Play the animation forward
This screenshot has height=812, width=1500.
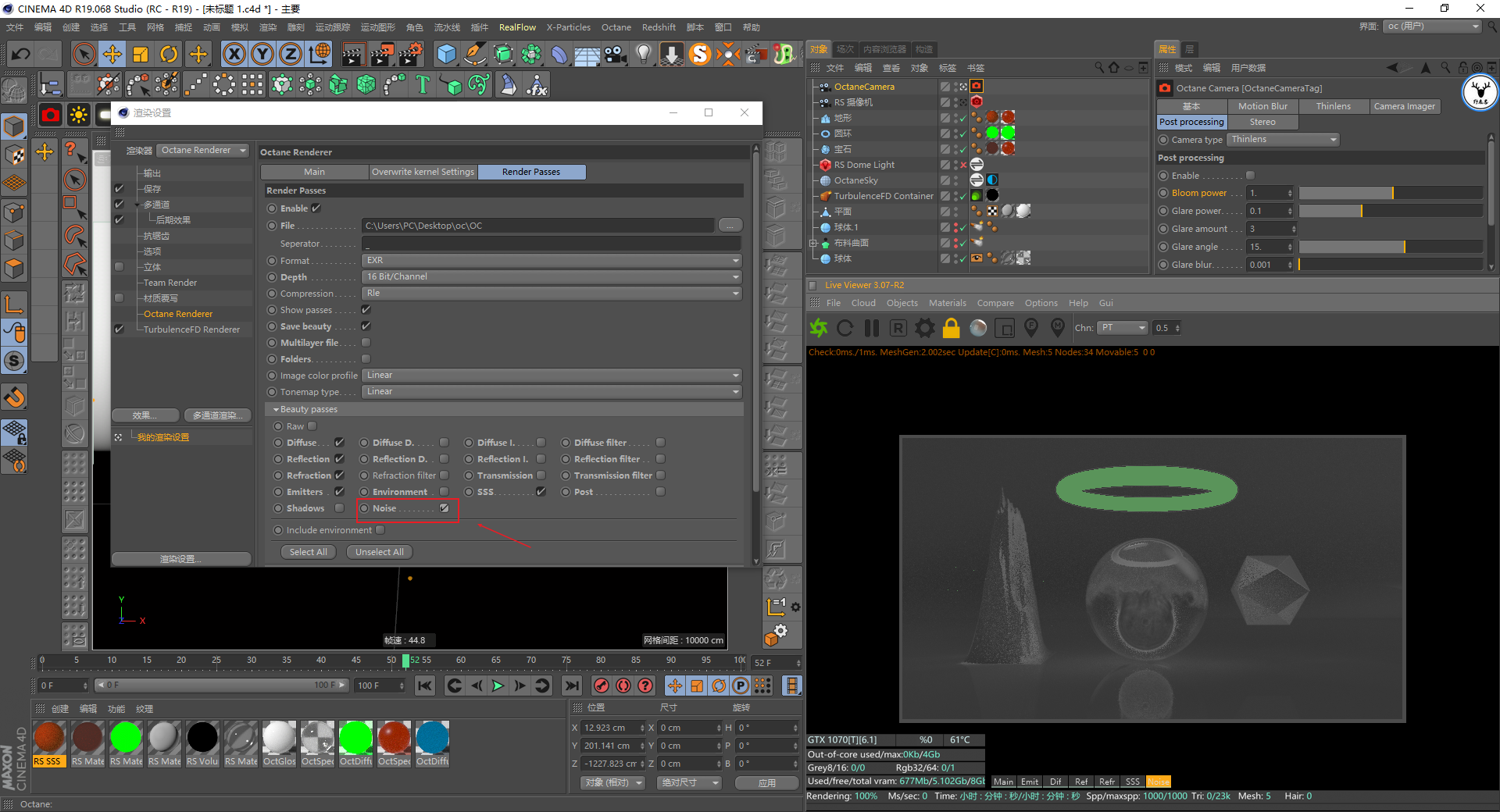pos(498,686)
